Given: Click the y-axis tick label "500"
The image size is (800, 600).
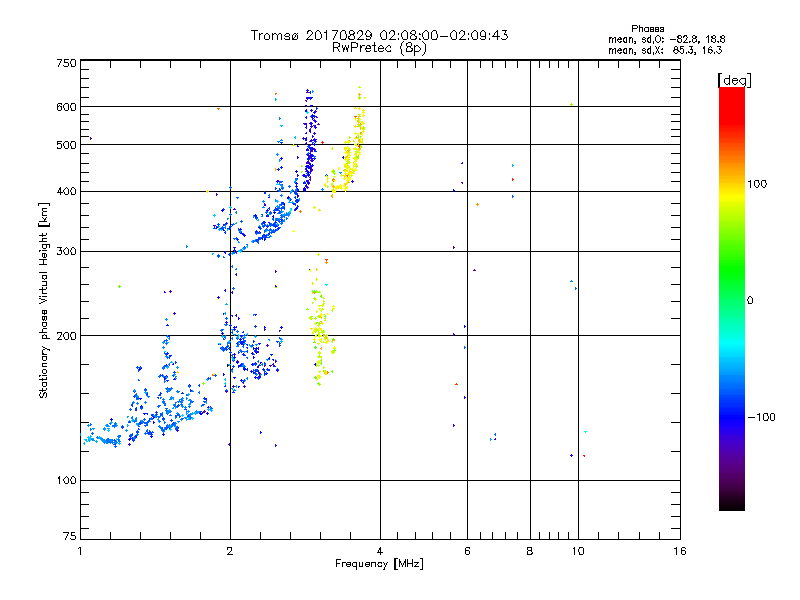Looking at the screenshot, I should click(x=67, y=145).
